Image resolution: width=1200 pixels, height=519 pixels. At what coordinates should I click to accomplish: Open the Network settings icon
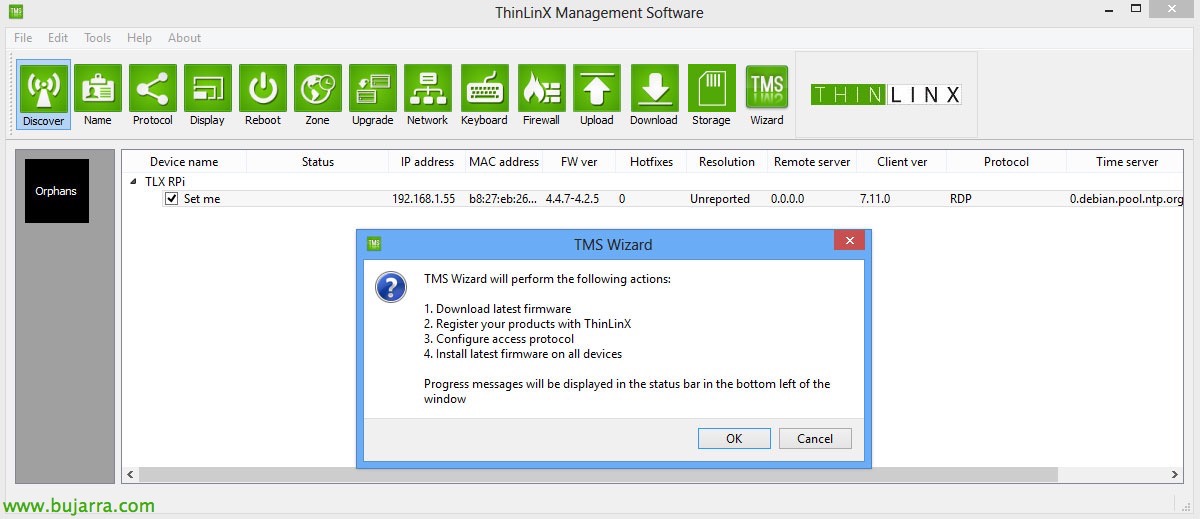pos(428,95)
